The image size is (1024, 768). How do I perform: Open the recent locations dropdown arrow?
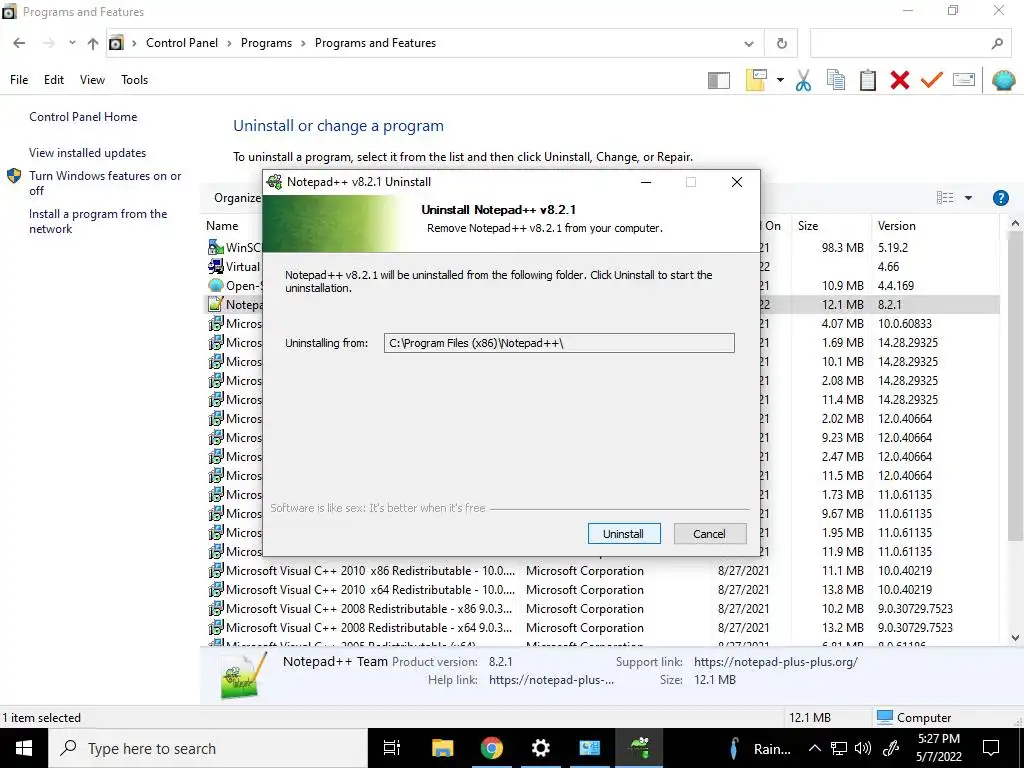(72, 43)
